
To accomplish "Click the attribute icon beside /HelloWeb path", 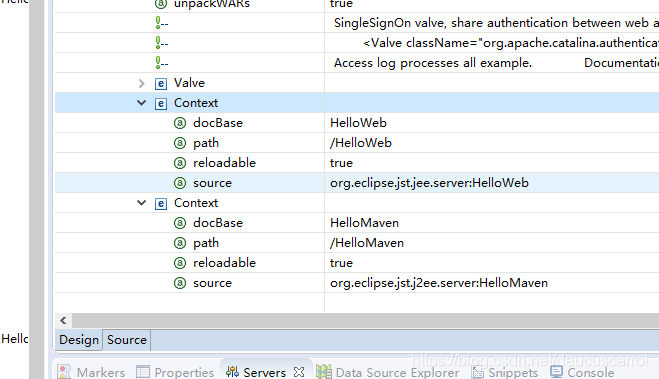I will click(x=180, y=143).
